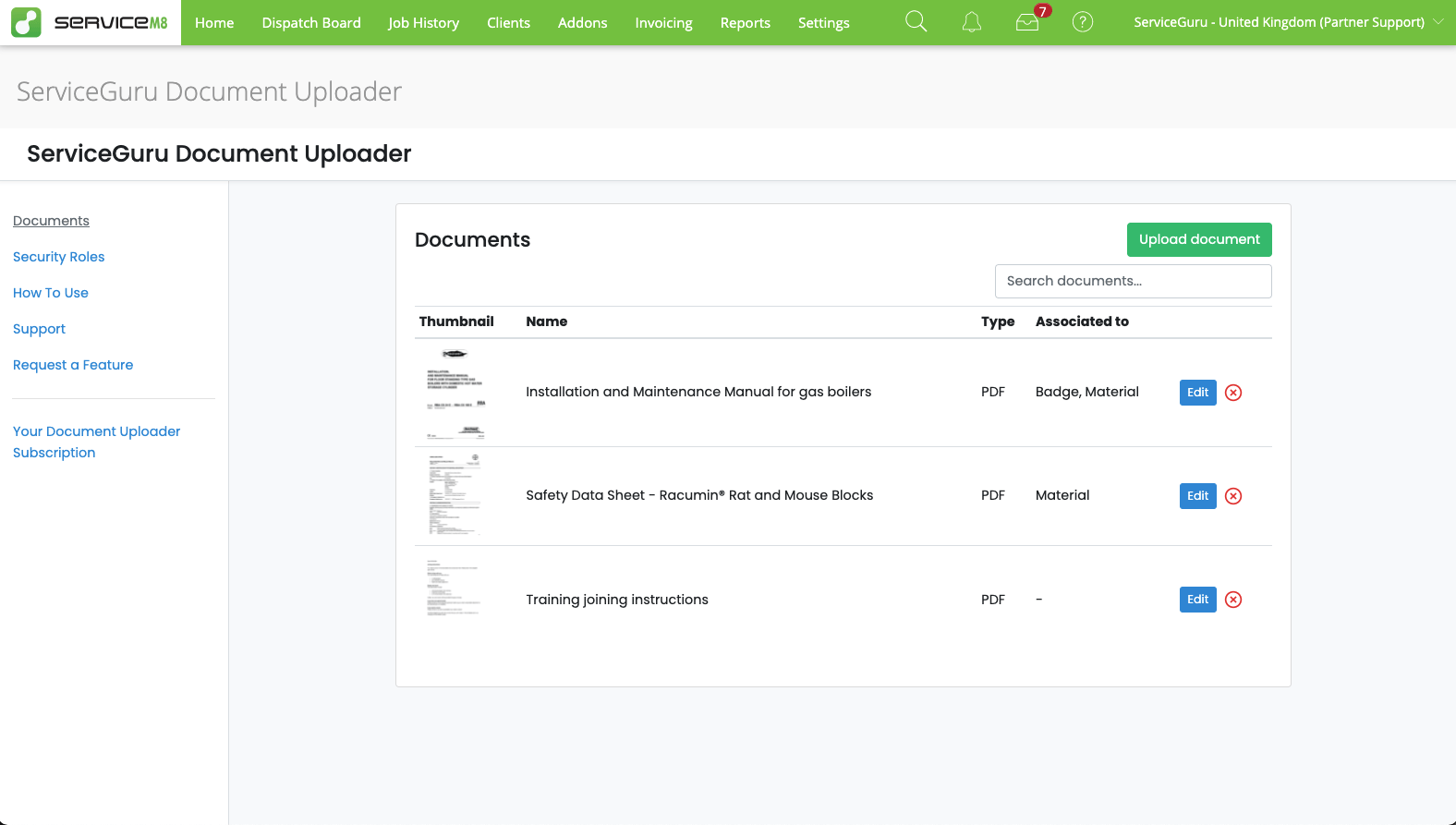Open the Request a Feature link

coord(73,365)
